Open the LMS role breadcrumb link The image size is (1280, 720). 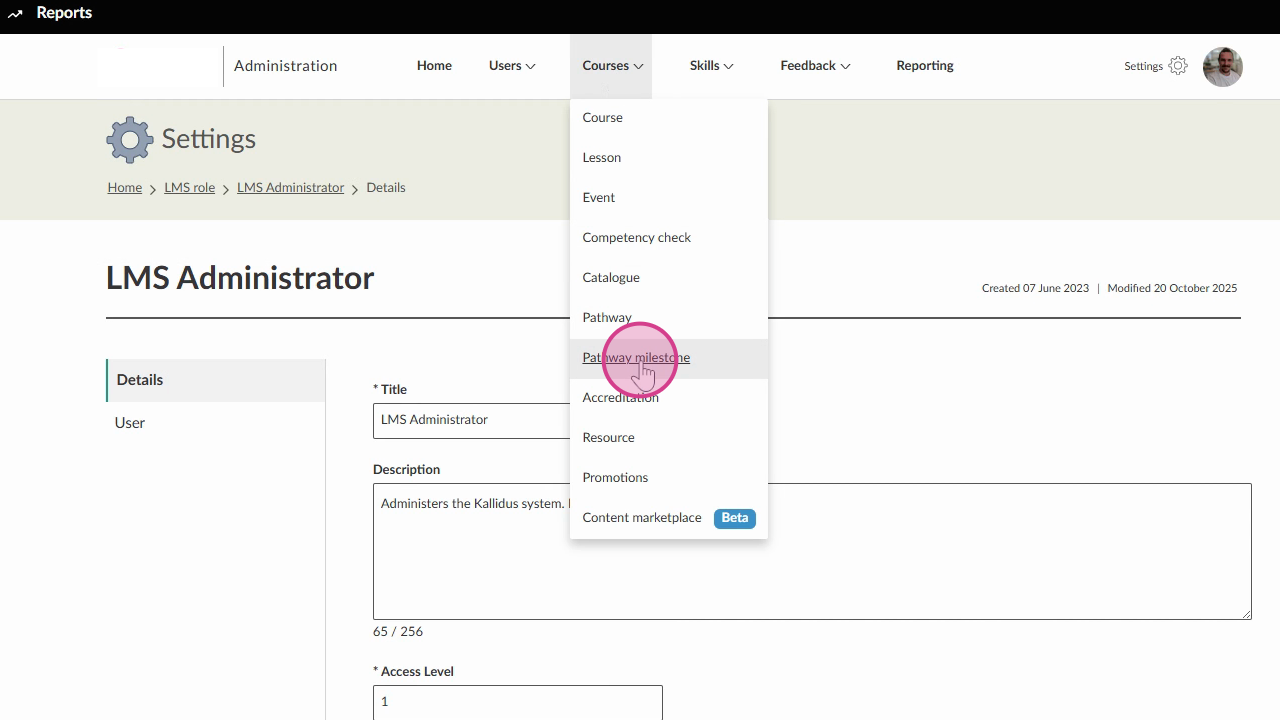click(190, 188)
